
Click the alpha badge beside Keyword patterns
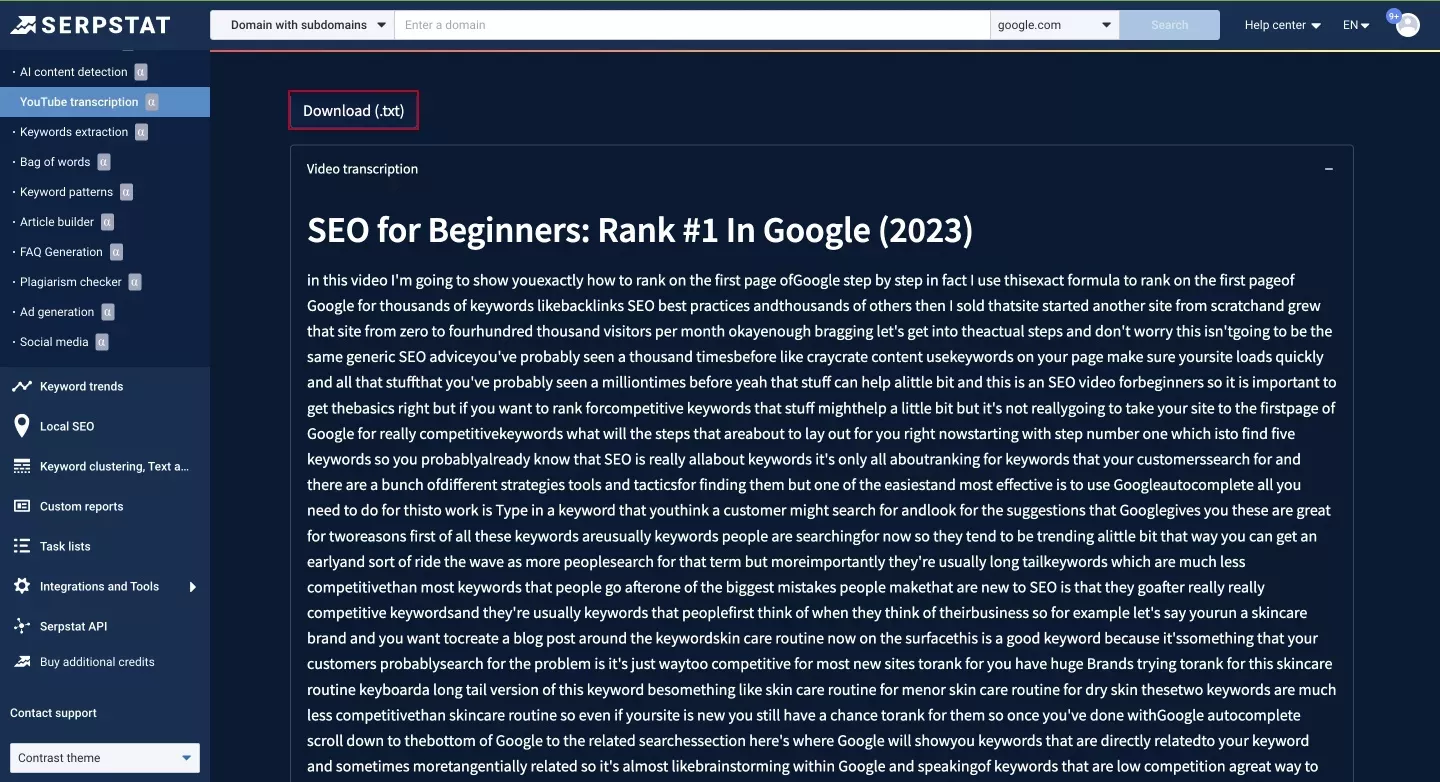point(126,192)
